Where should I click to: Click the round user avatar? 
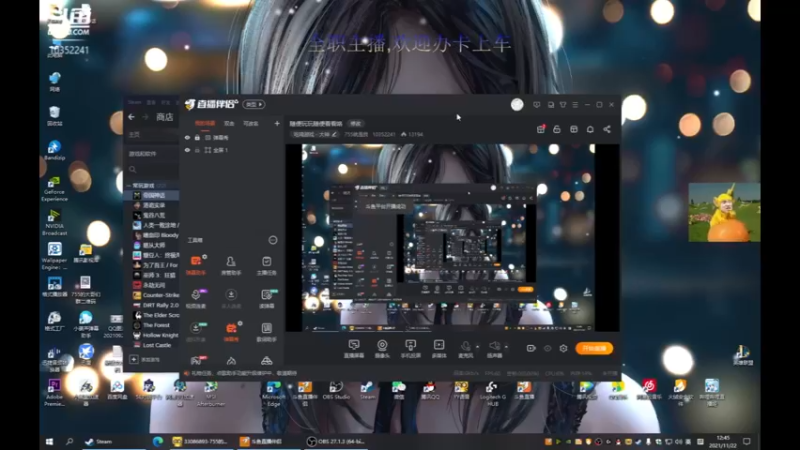pos(517,104)
